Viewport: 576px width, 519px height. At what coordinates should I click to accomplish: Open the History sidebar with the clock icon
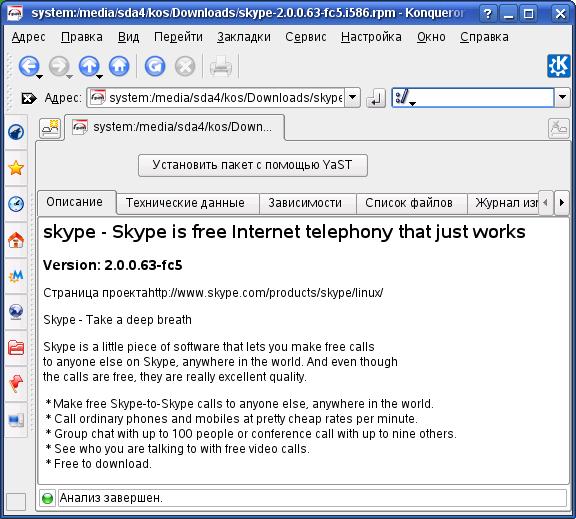16,203
